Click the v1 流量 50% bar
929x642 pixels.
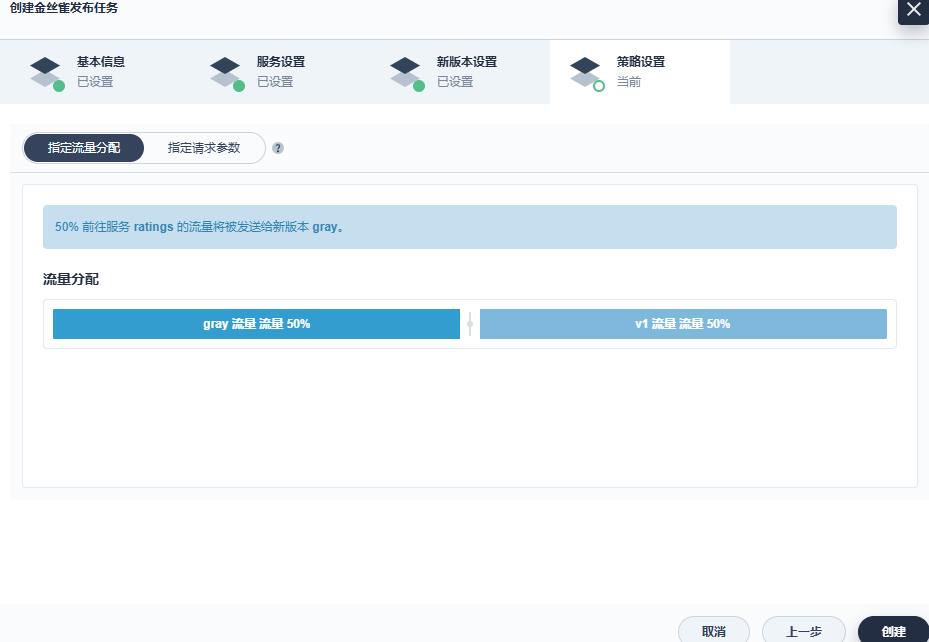(683, 324)
